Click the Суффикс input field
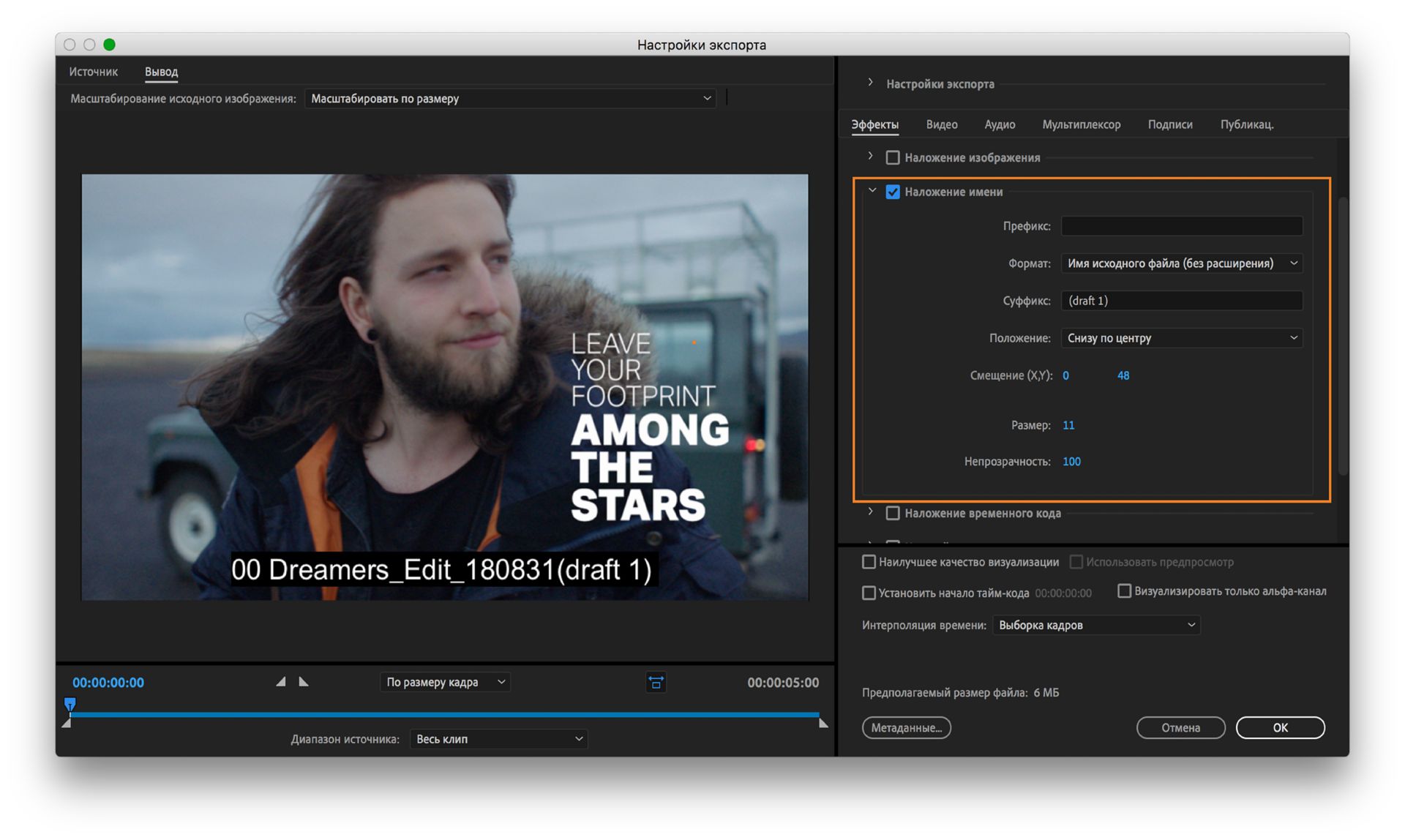Viewport: 1405px width, 840px height. (1181, 301)
